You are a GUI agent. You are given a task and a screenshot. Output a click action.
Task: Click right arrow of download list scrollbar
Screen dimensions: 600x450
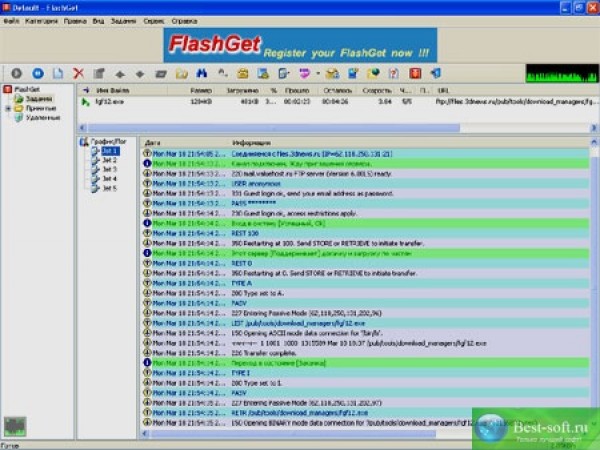593,128
